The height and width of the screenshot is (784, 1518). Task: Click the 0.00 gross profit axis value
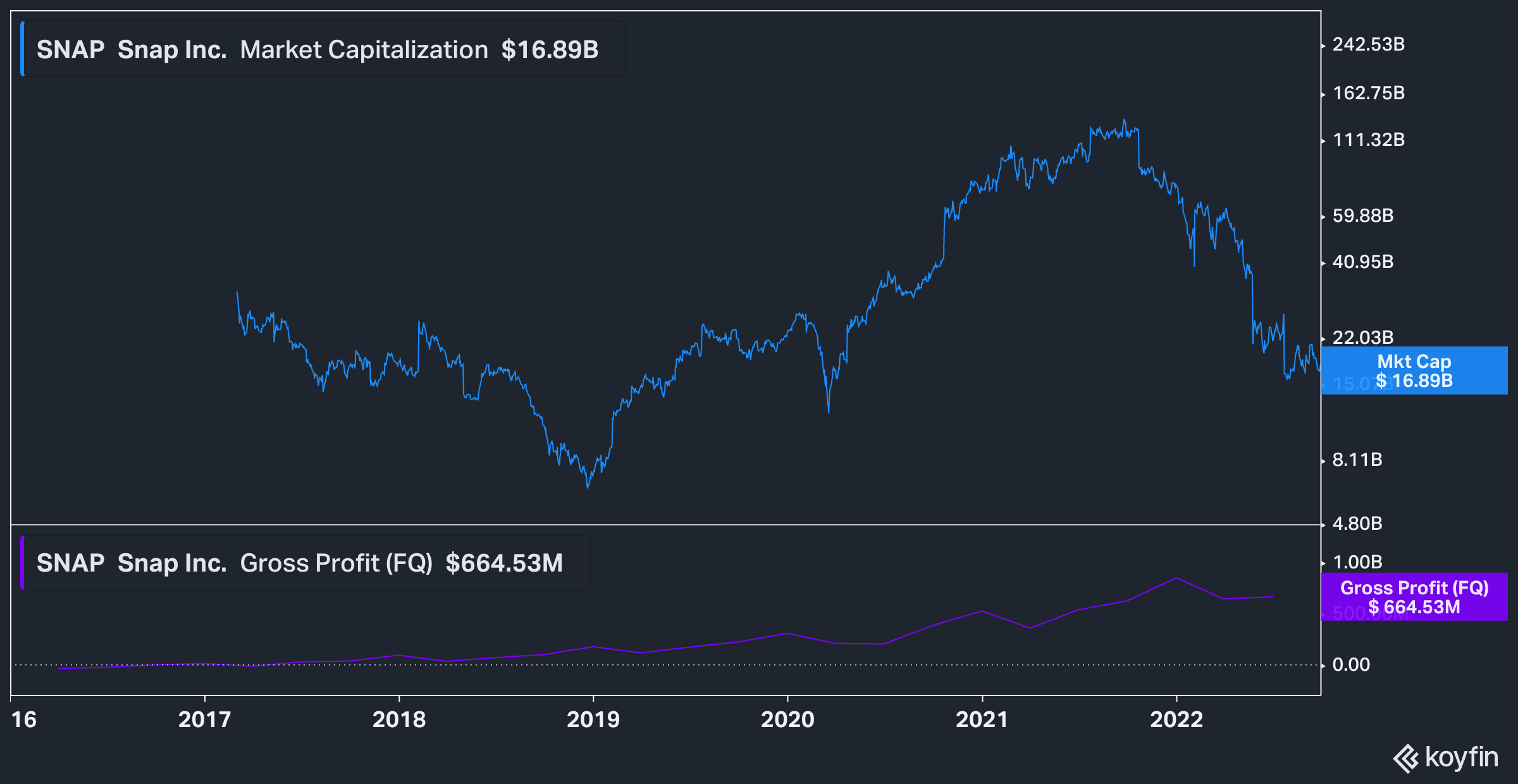pyautogui.click(x=1351, y=665)
